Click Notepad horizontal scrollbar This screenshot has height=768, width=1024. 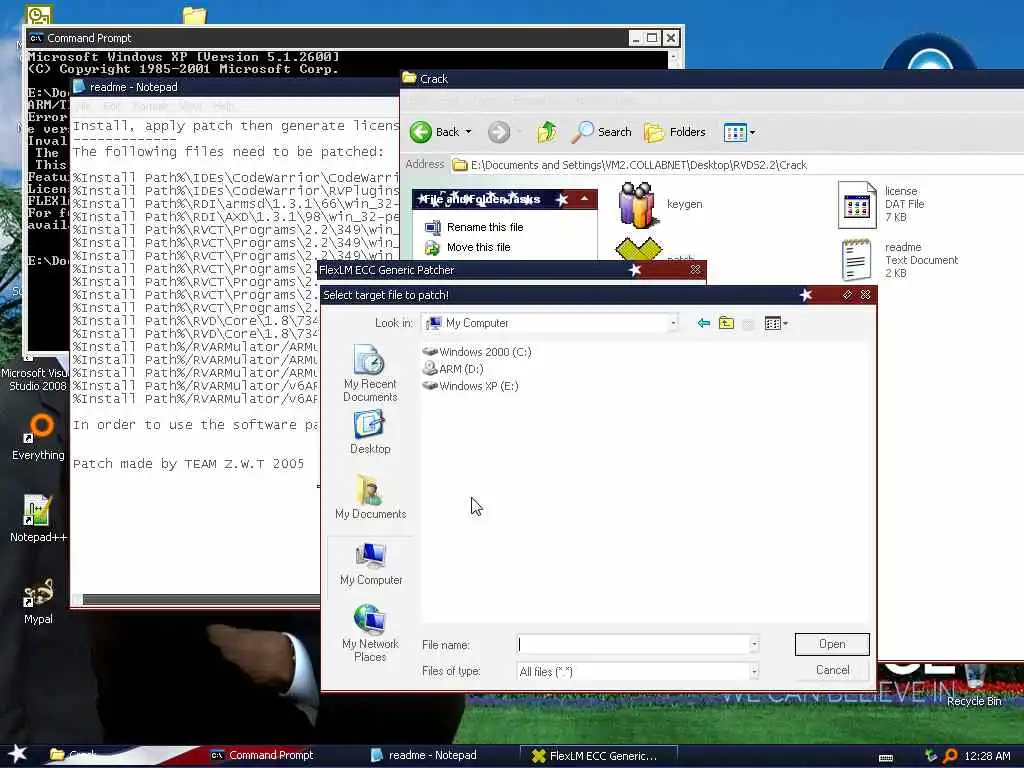point(199,600)
